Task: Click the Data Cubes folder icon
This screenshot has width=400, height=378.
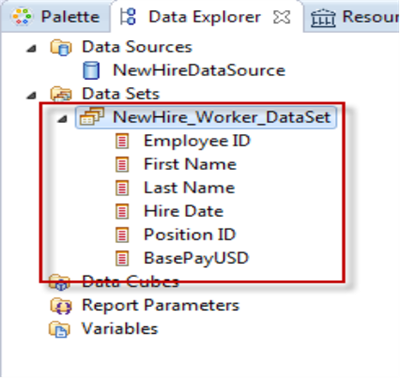Action: click(60, 282)
